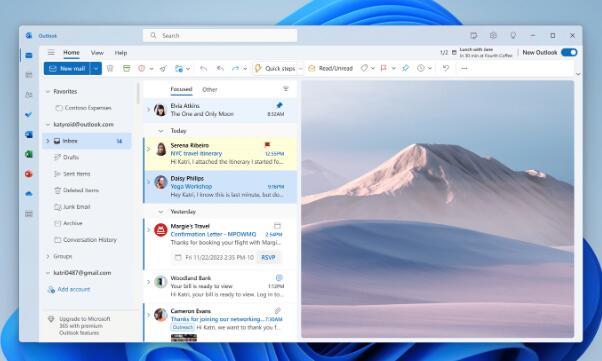
Task: Open the Quick steps dropdown arrow
Action: pyautogui.click(x=301, y=69)
